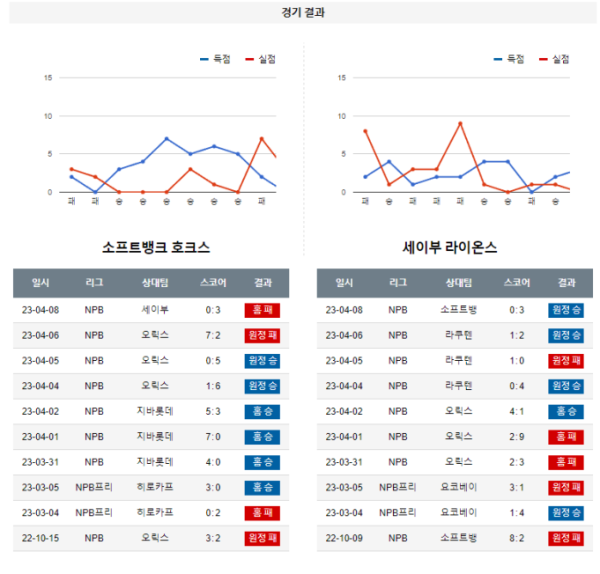This screenshot has width=600, height=574.
Task: Select score 1:6 in SoftBank table
Action: 213,386
